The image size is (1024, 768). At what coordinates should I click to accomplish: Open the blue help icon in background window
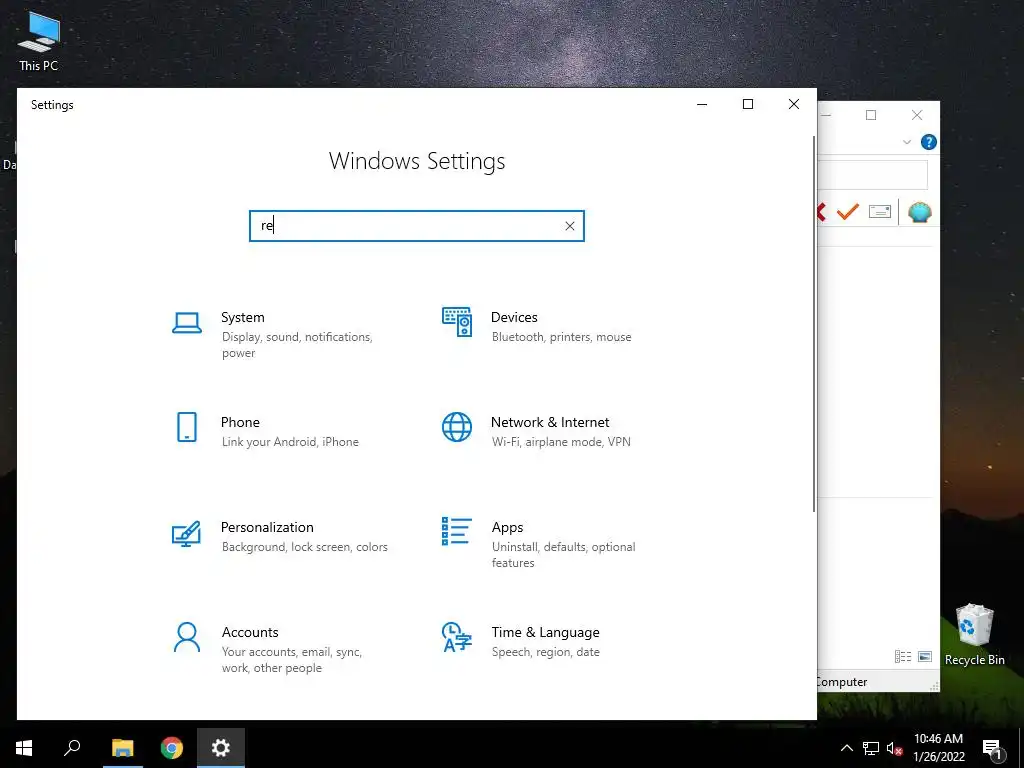pyautogui.click(x=928, y=142)
